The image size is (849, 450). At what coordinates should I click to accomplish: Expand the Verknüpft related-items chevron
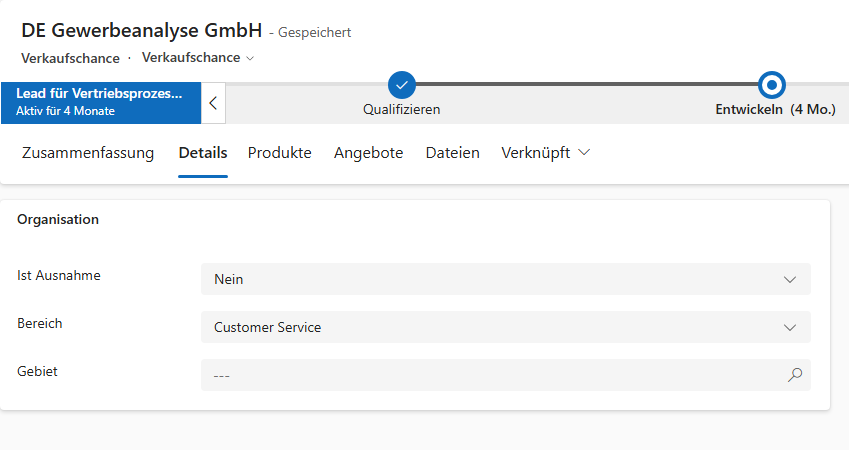pyautogui.click(x=584, y=153)
